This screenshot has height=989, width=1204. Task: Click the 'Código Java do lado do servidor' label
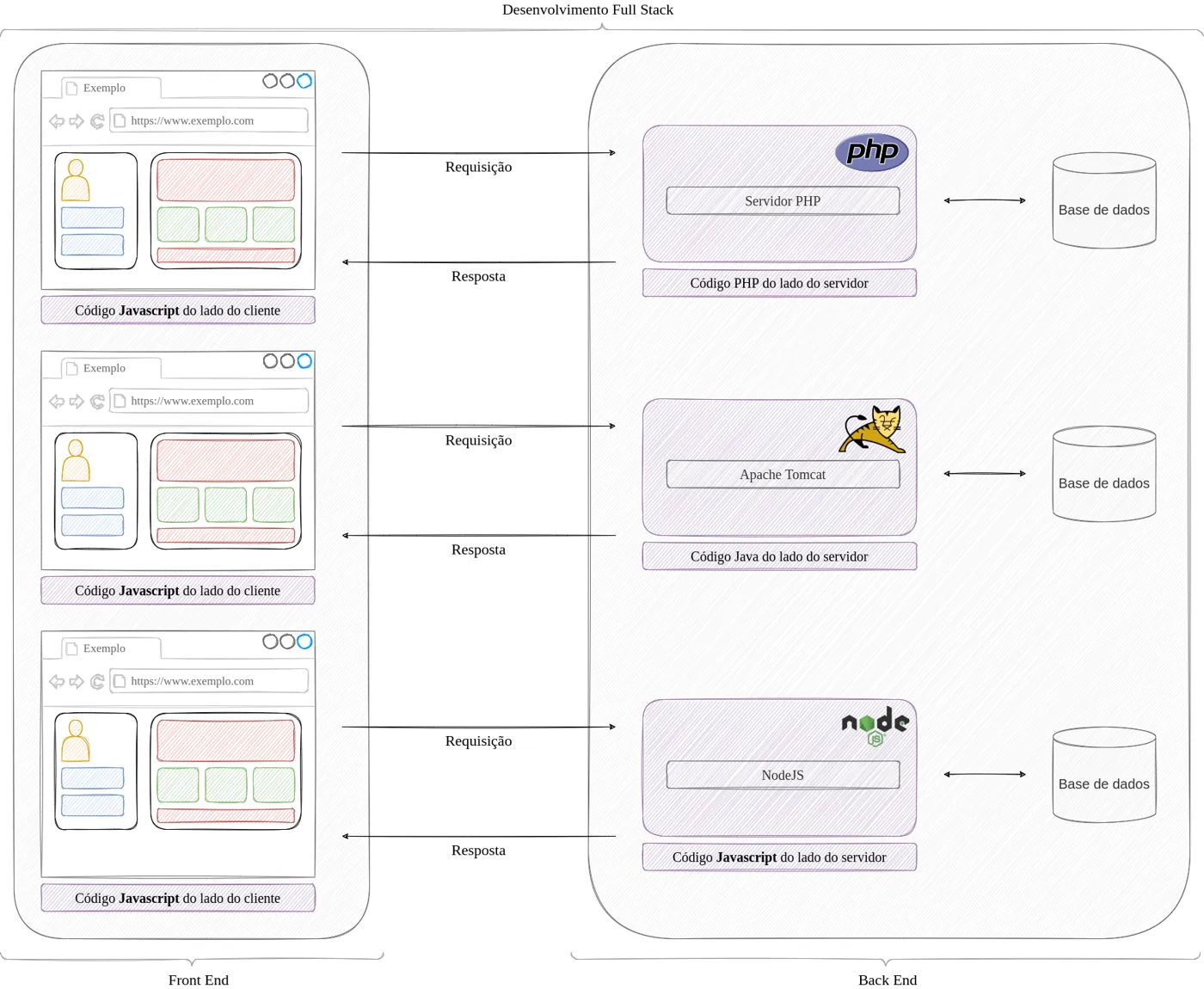(x=779, y=556)
